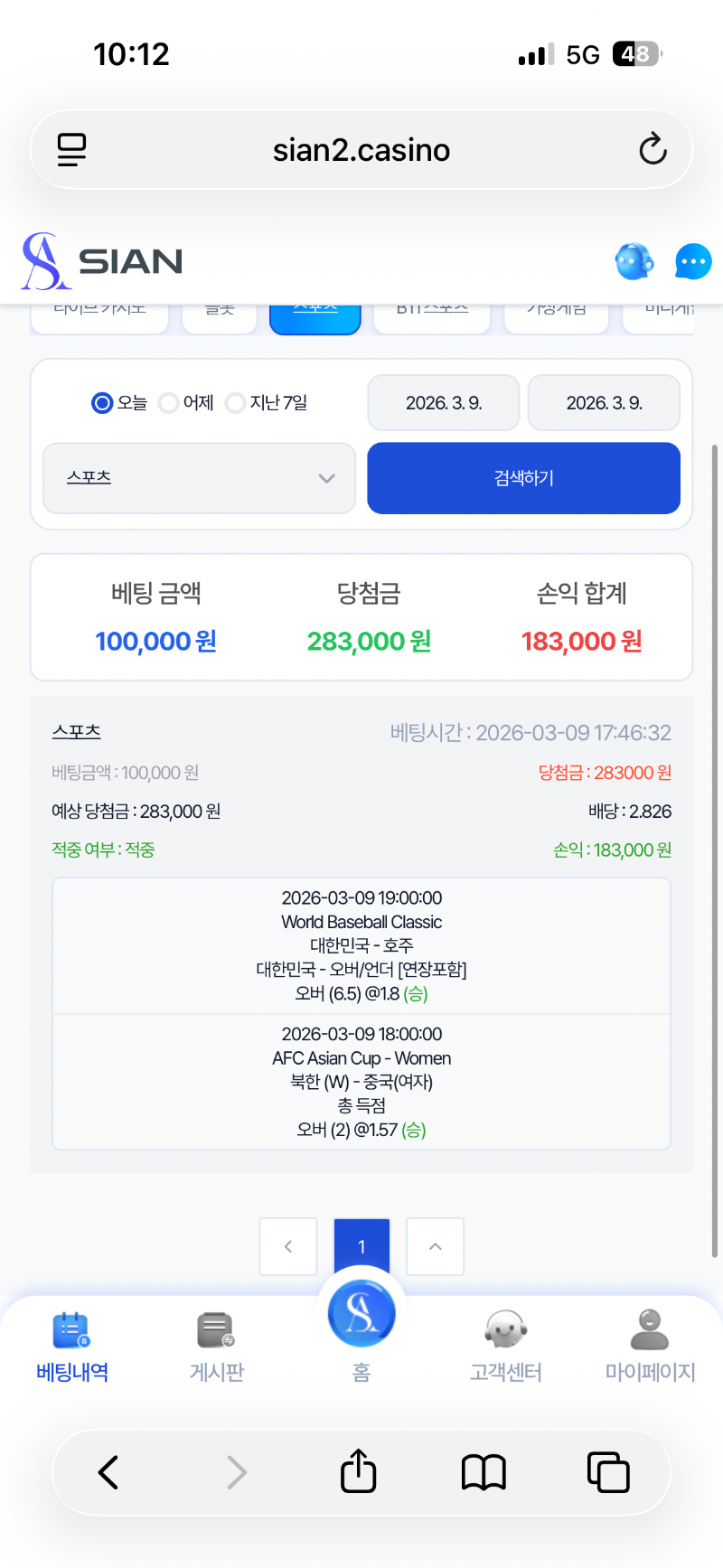Image resolution: width=723 pixels, height=1568 pixels.
Task: Open the blue robot support icon
Action: pyautogui.click(x=634, y=262)
